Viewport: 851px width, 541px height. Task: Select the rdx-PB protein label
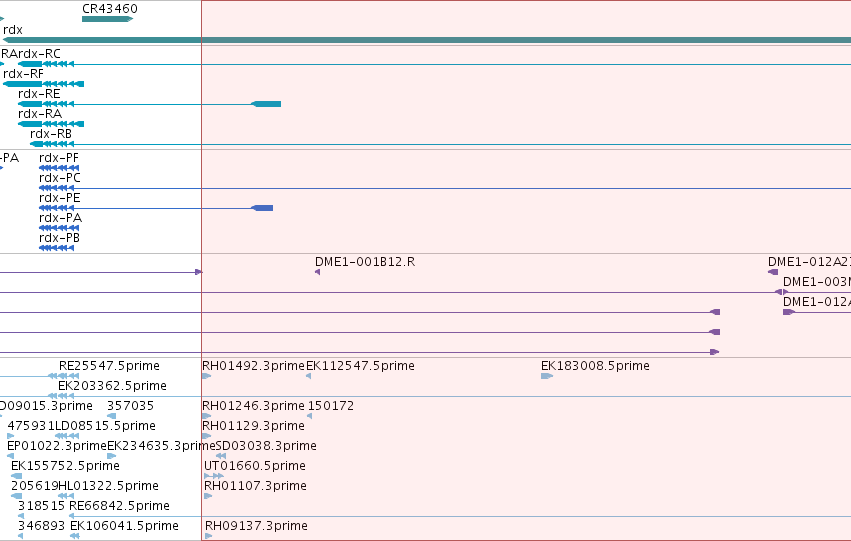point(59,238)
